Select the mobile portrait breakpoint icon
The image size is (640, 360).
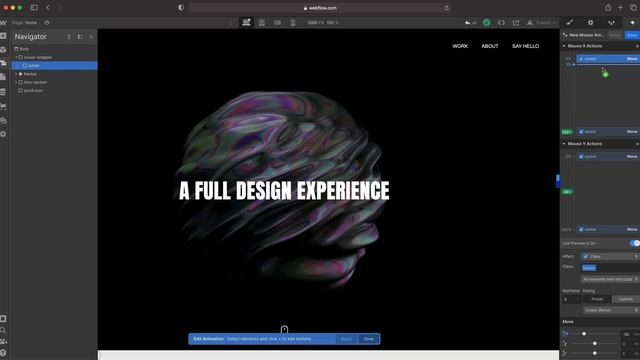[293, 22]
